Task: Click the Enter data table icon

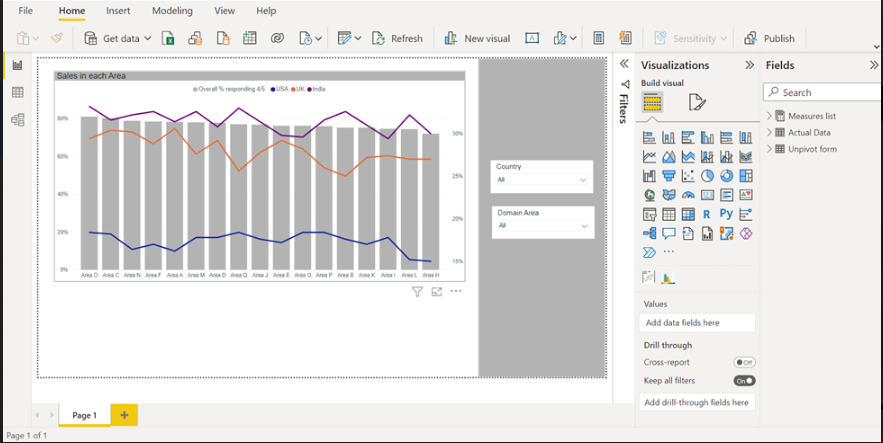Action: [x=249, y=38]
